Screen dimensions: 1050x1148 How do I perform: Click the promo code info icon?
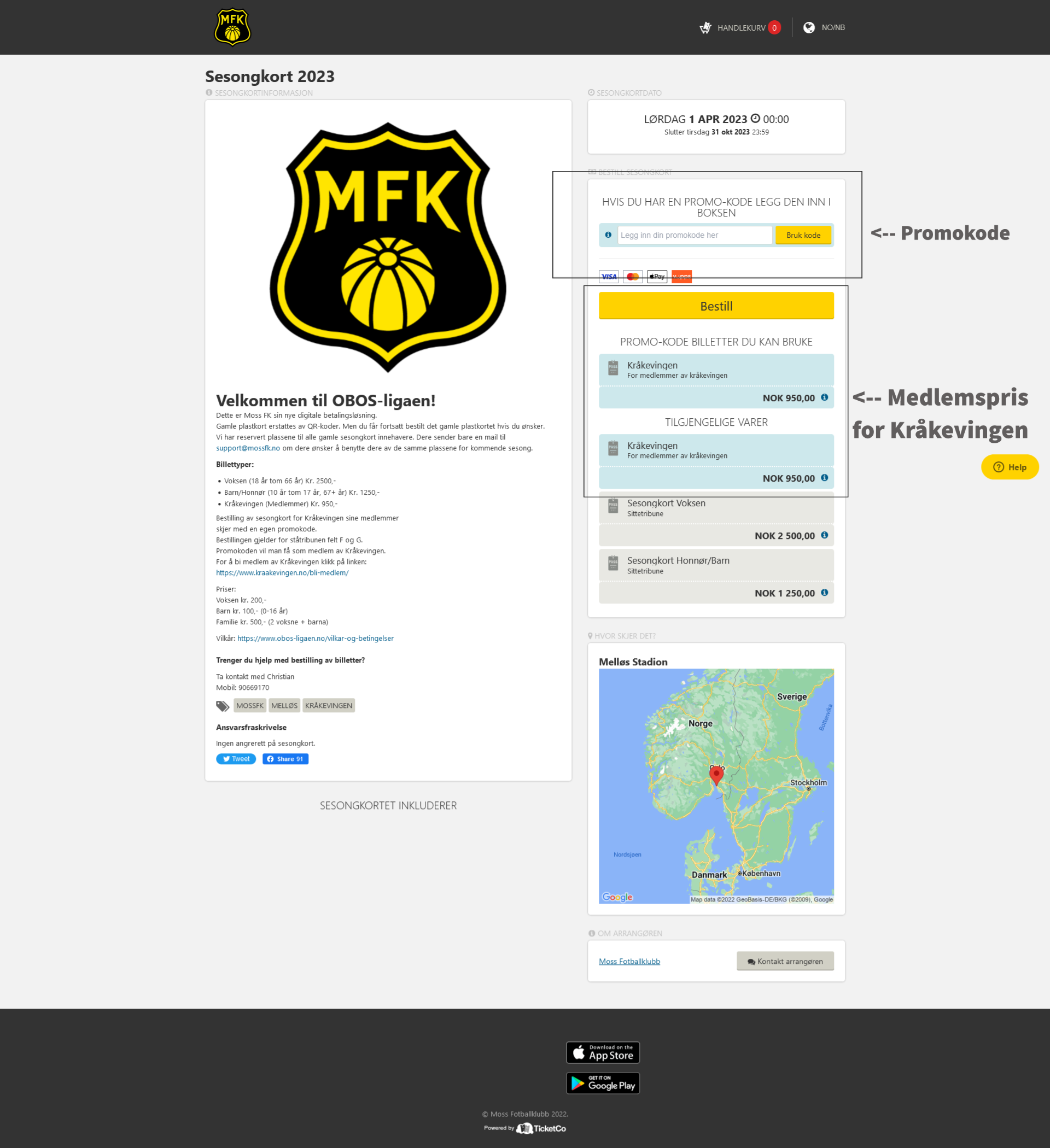608,235
